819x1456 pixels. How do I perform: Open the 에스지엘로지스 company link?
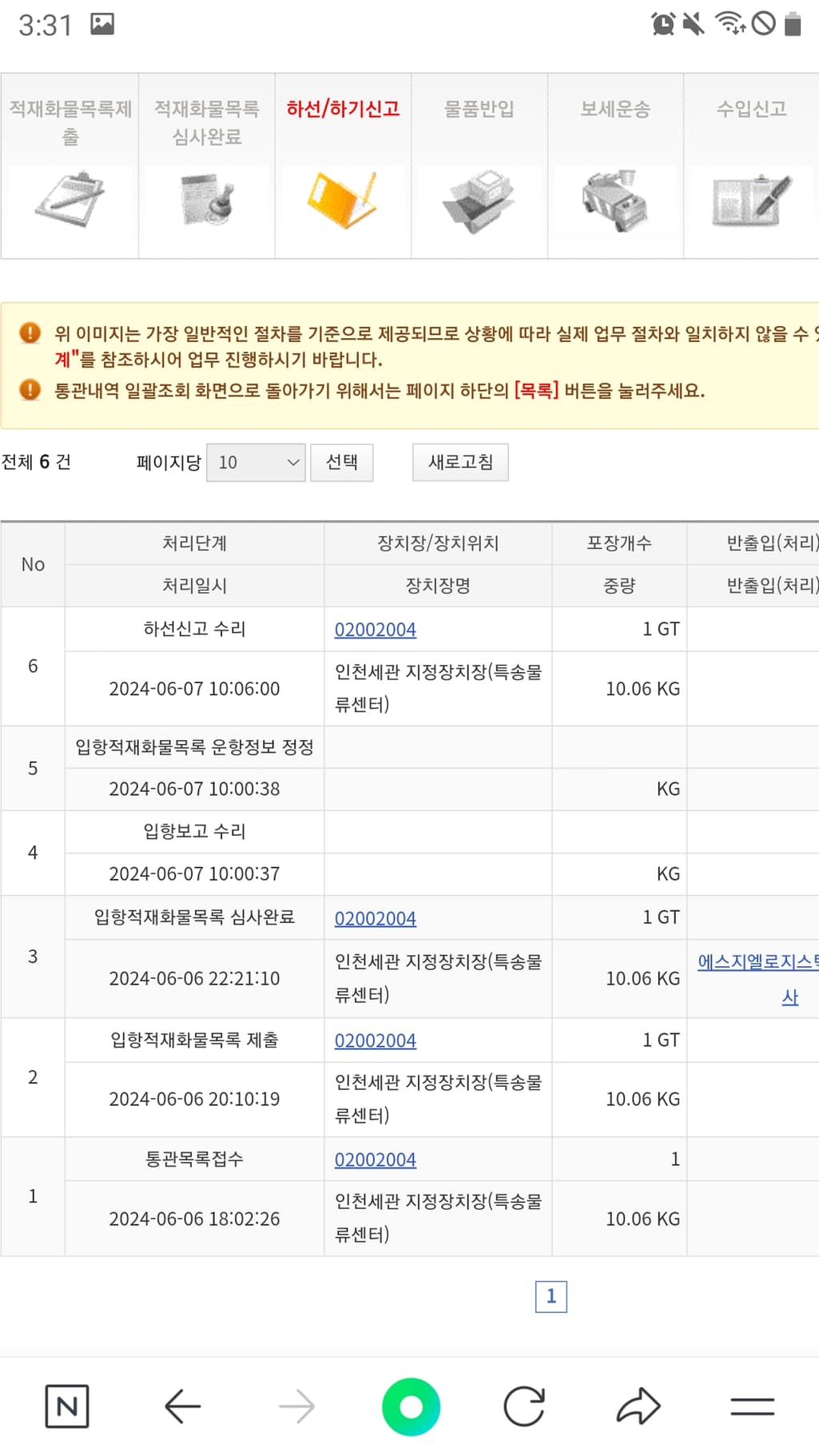coord(757,979)
